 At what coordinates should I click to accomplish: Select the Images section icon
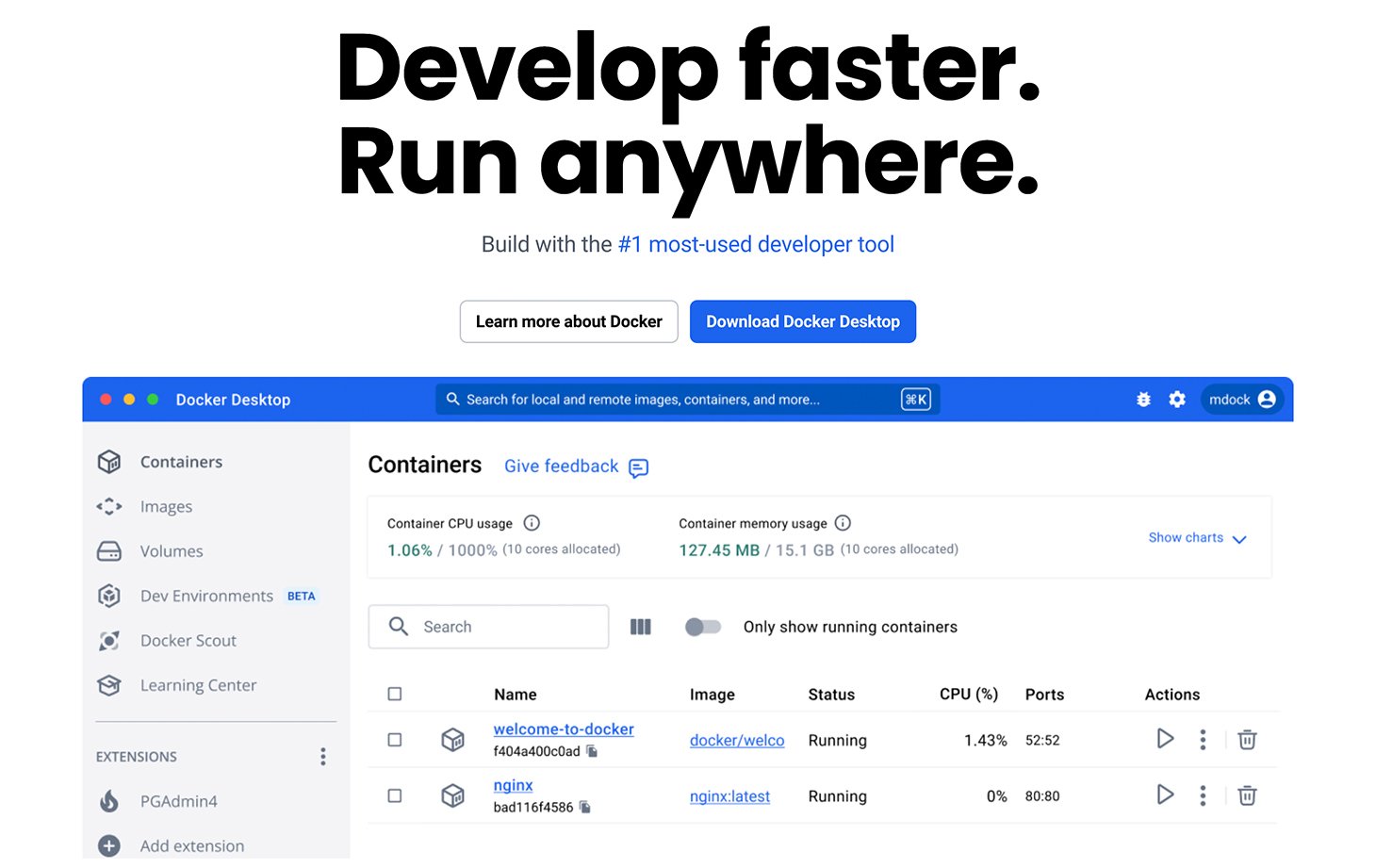click(108, 506)
